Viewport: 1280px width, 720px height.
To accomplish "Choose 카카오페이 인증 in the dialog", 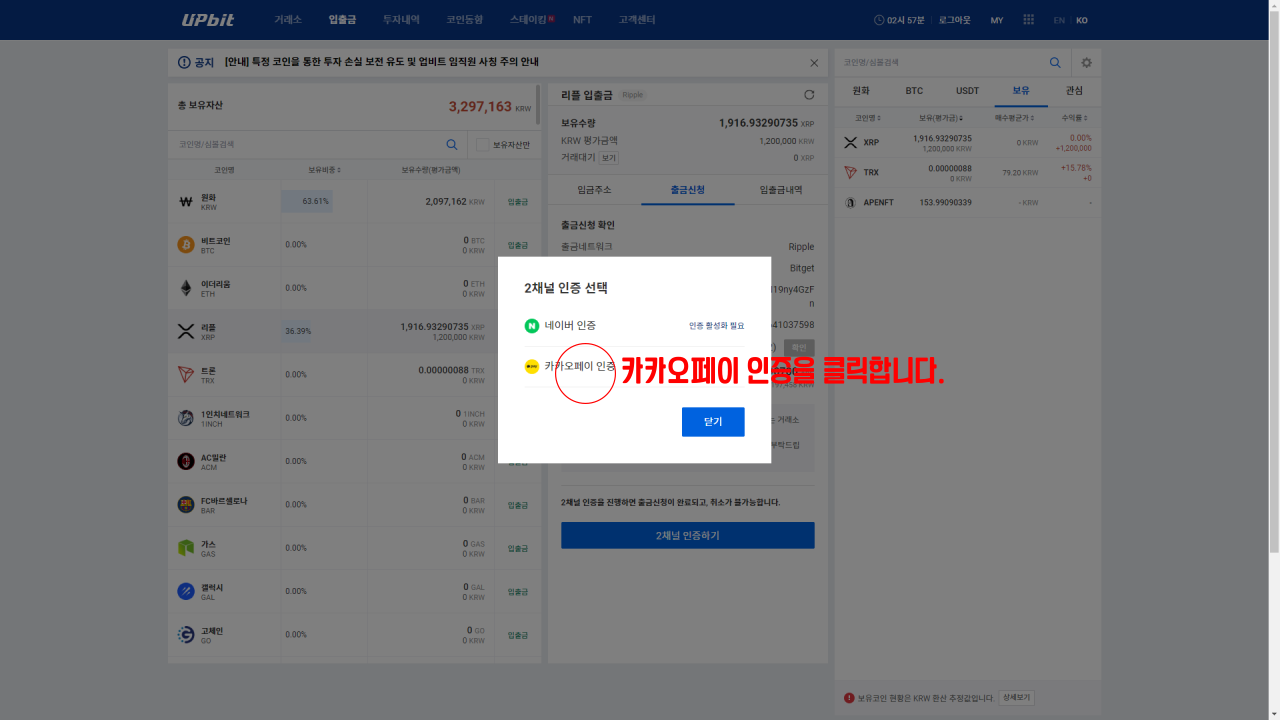I will point(634,367).
